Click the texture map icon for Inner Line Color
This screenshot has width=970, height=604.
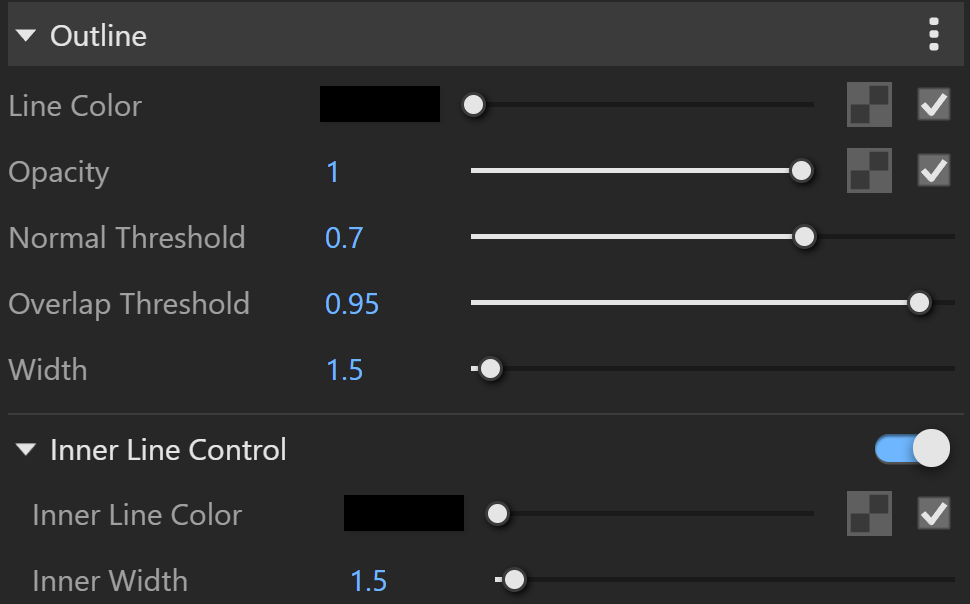869,513
